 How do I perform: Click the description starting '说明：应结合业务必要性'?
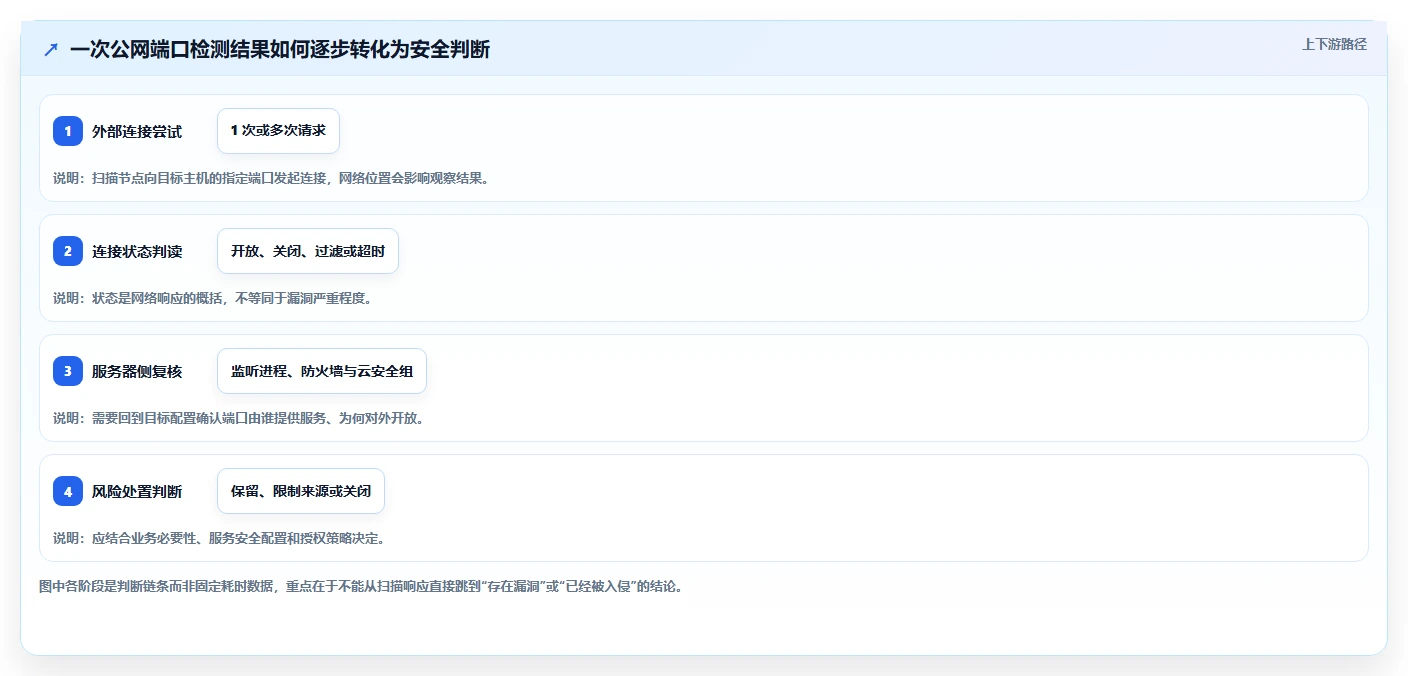[219, 538]
